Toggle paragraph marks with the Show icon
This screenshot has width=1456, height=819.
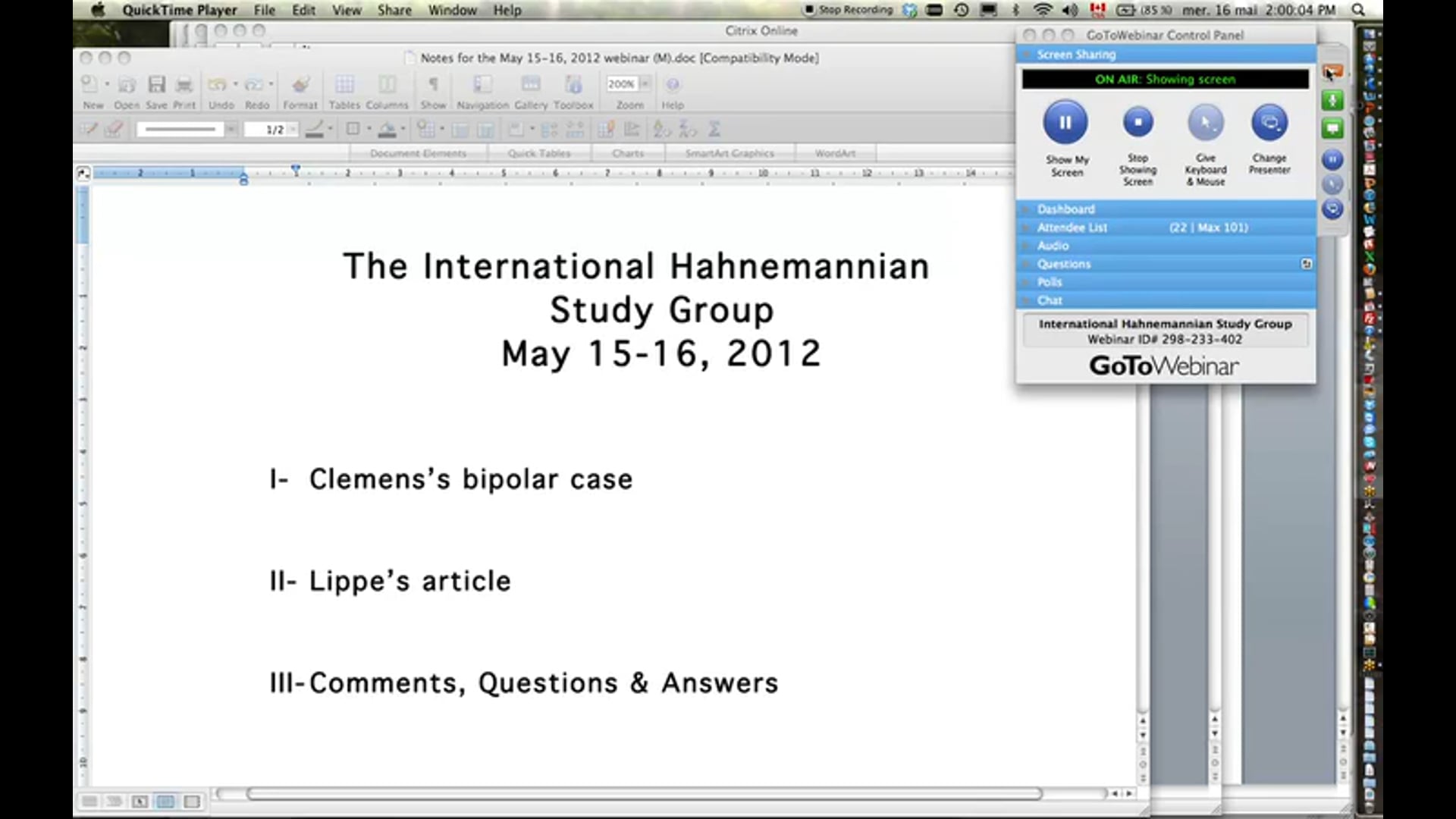(x=433, y=85)
